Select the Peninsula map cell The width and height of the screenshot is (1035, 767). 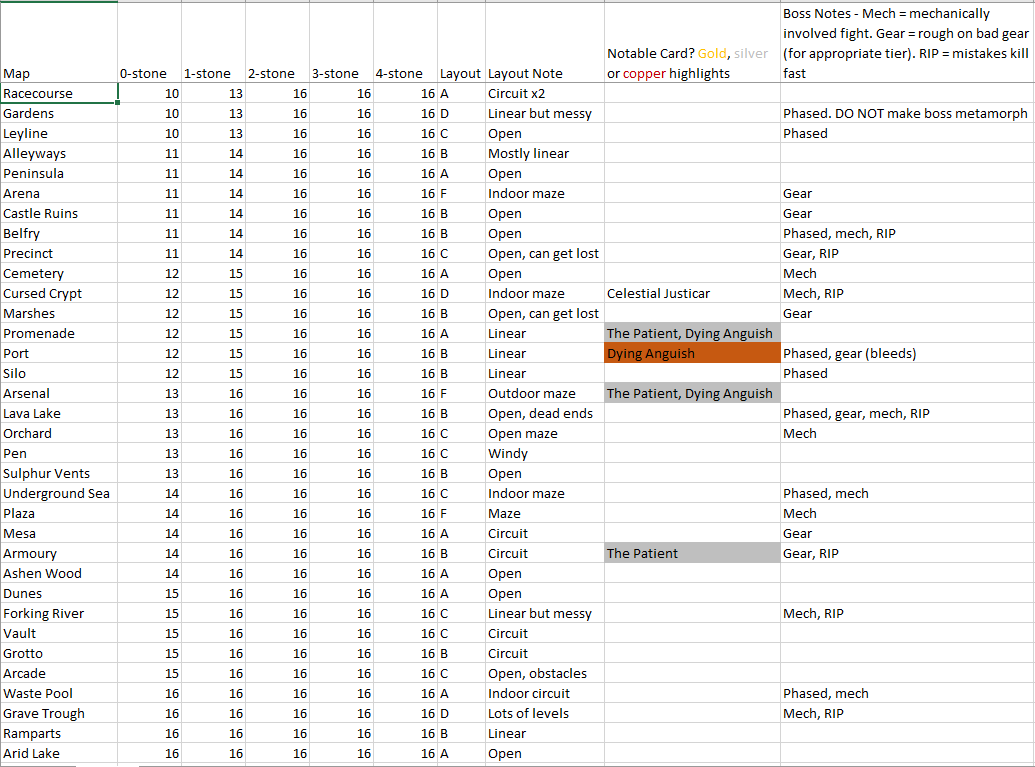59,174
